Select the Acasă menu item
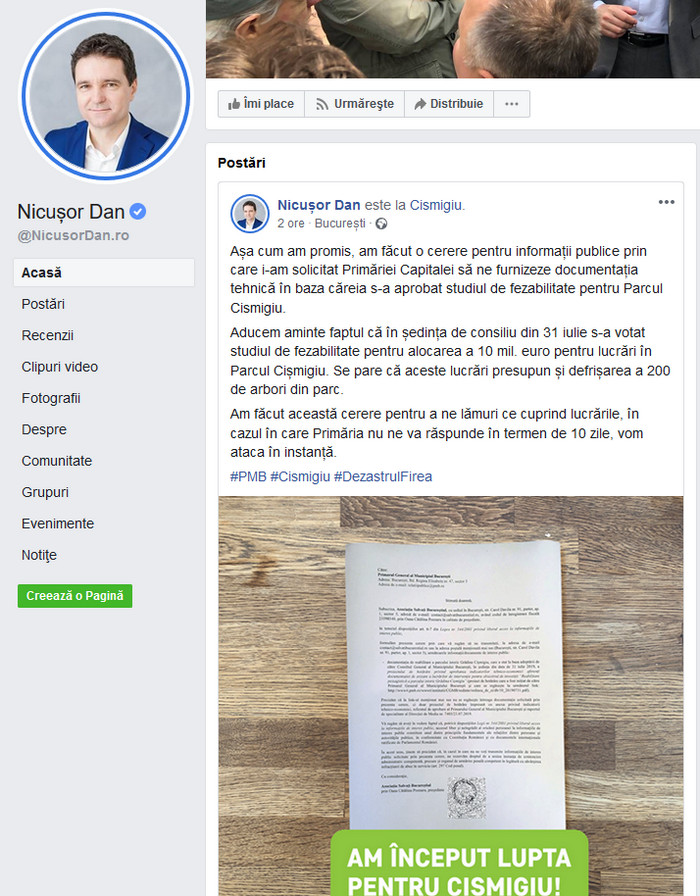This screenshot has width=700, height=896. [x=103, y=273]
